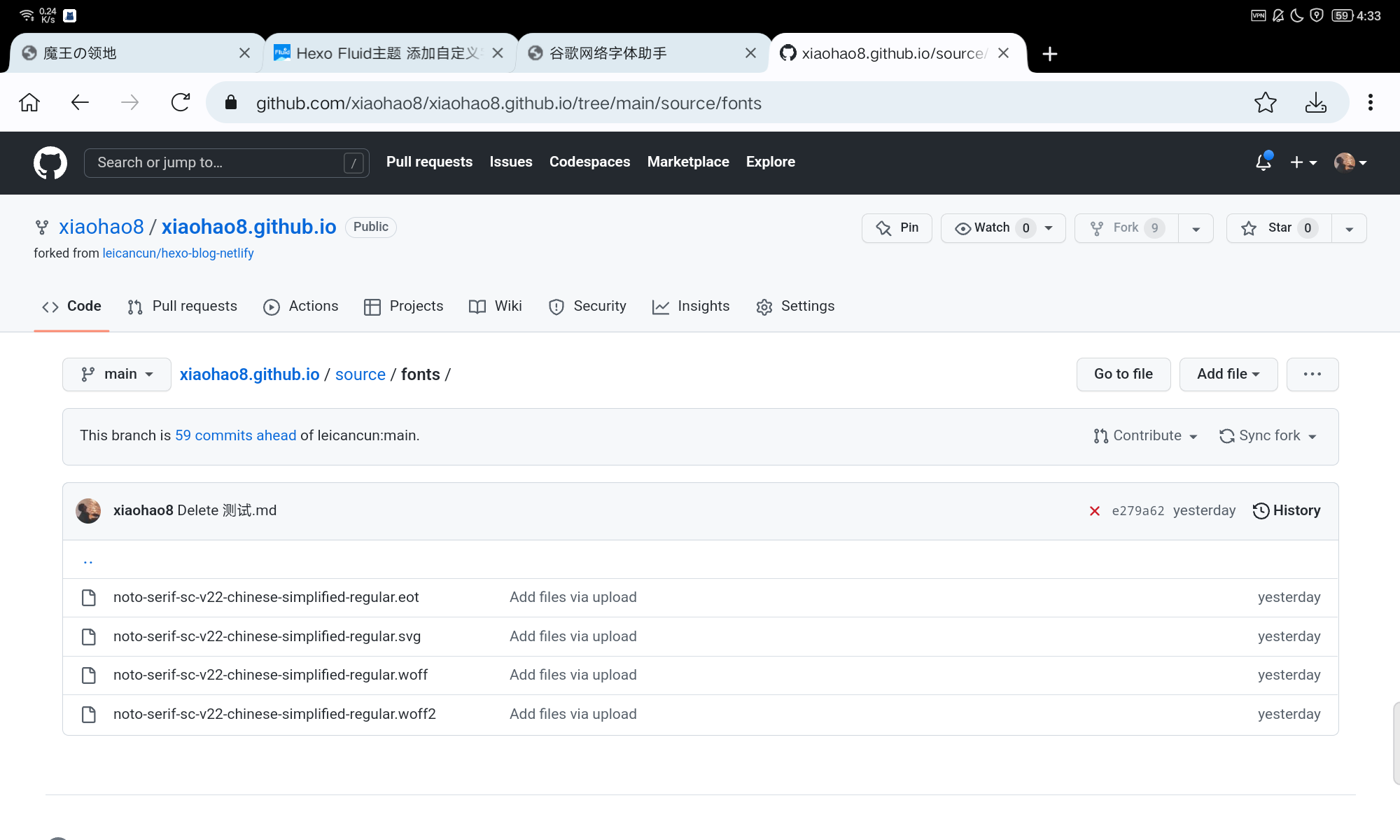This screenshot has height=840, width=1400.
Task: Open the three-dot more options button
Action: coord(1312,374)
